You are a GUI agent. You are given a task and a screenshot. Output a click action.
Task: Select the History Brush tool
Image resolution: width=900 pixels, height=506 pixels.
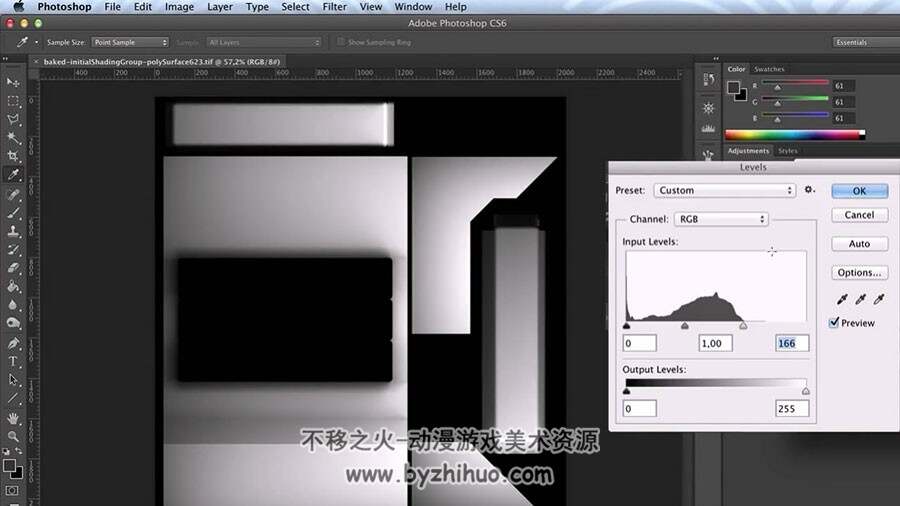13,250
